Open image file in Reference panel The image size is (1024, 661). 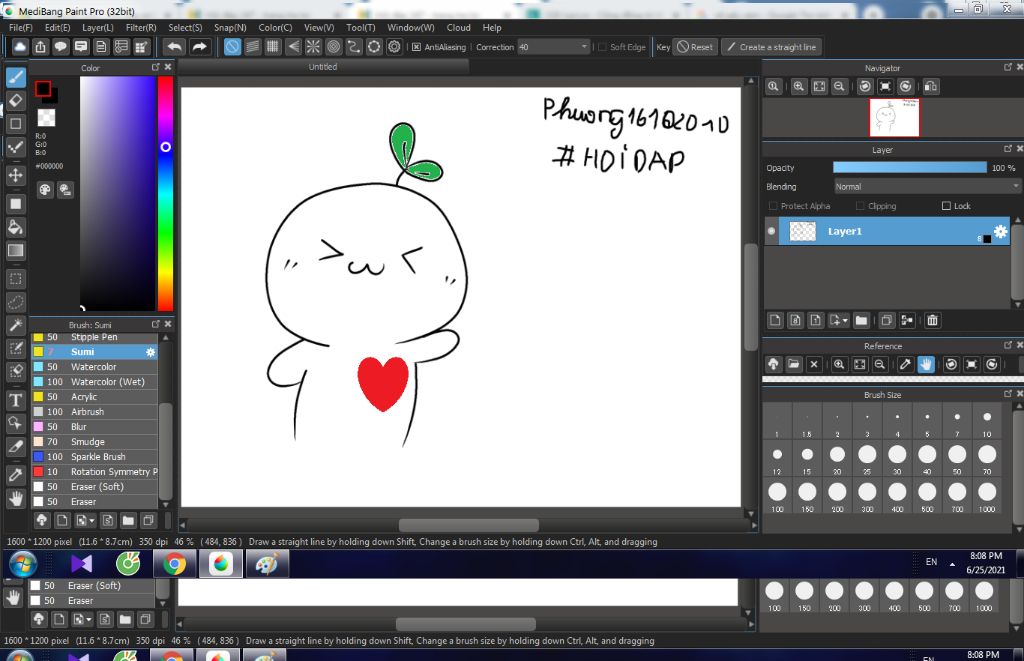coord(793,364)
